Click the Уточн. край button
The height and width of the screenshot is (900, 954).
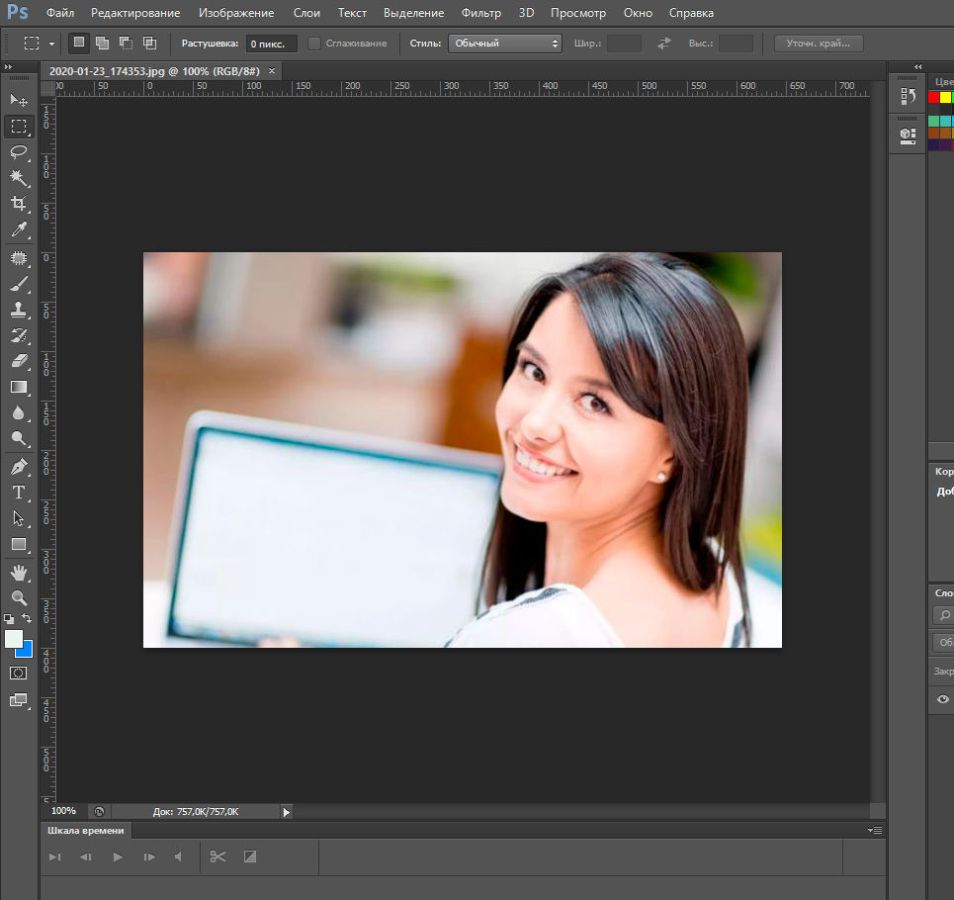818,43
